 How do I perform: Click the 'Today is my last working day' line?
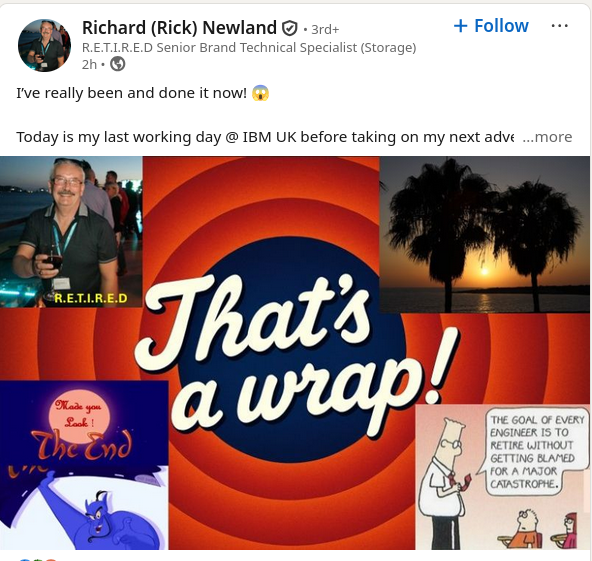[265, 137]
